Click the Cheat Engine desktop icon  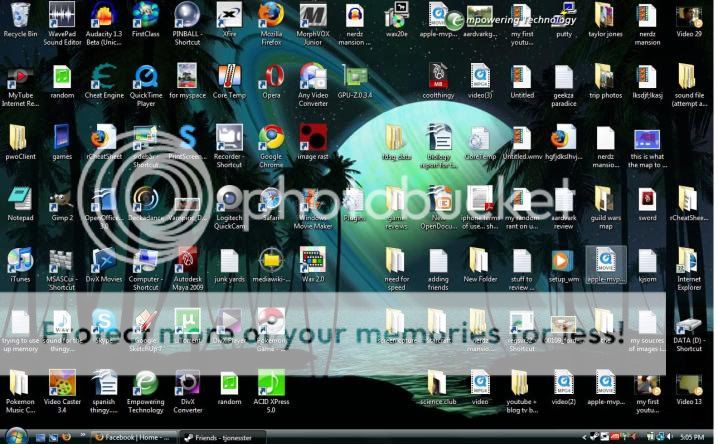pos(103,78)
